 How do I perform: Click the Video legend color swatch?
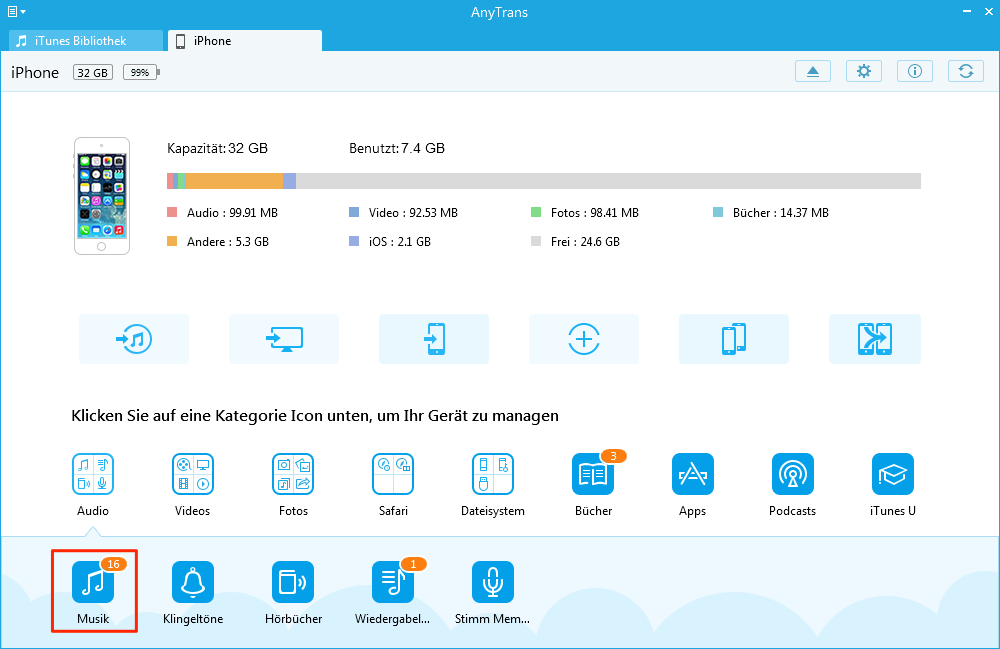[354, 212]
